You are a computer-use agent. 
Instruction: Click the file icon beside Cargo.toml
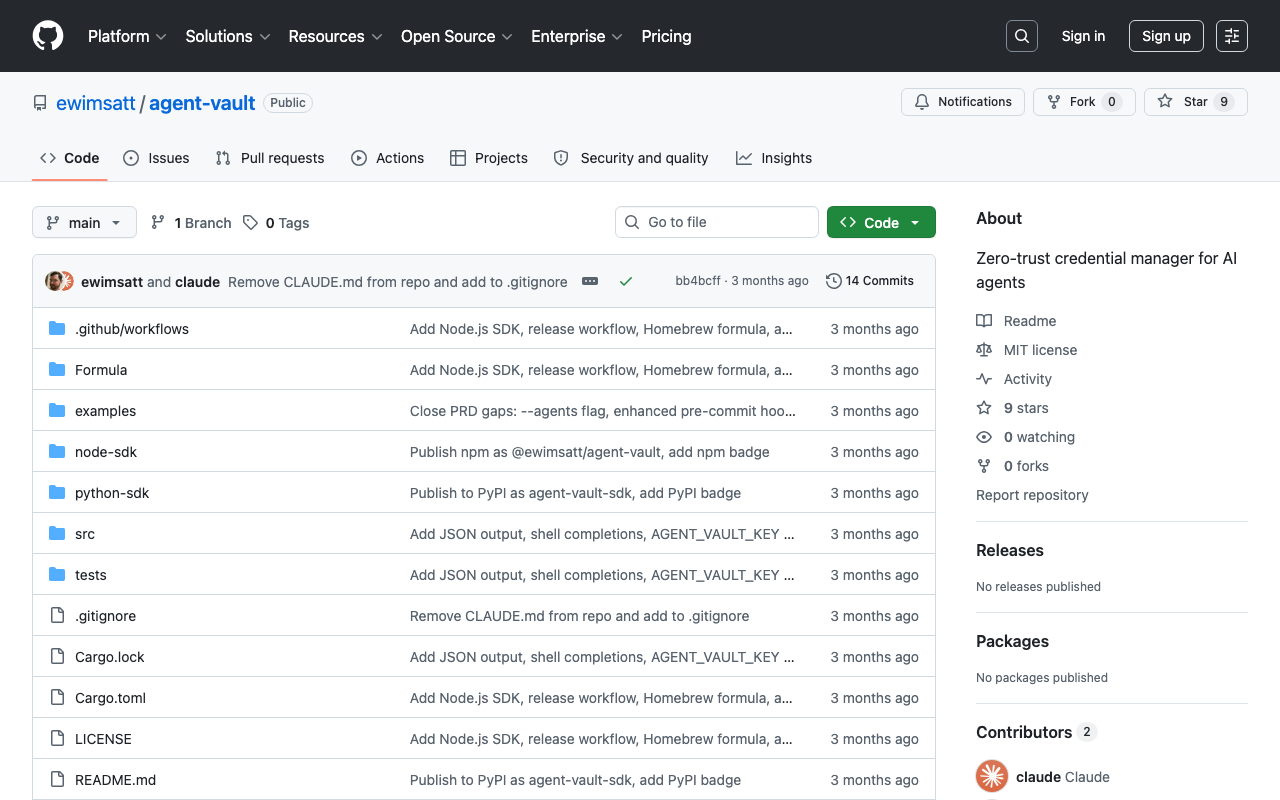click(57, 698)
